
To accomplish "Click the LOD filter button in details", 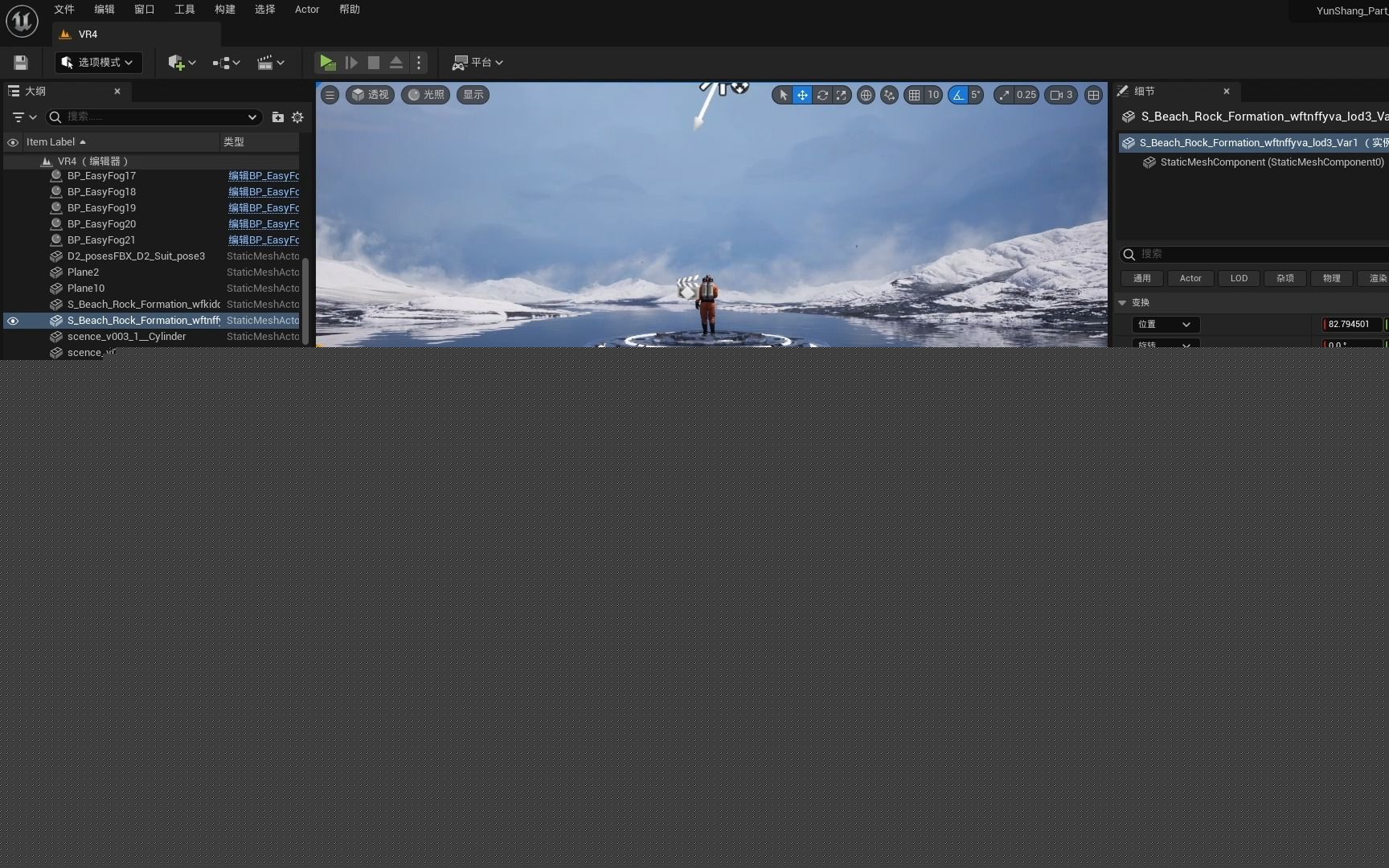I will coord(1239,278).
